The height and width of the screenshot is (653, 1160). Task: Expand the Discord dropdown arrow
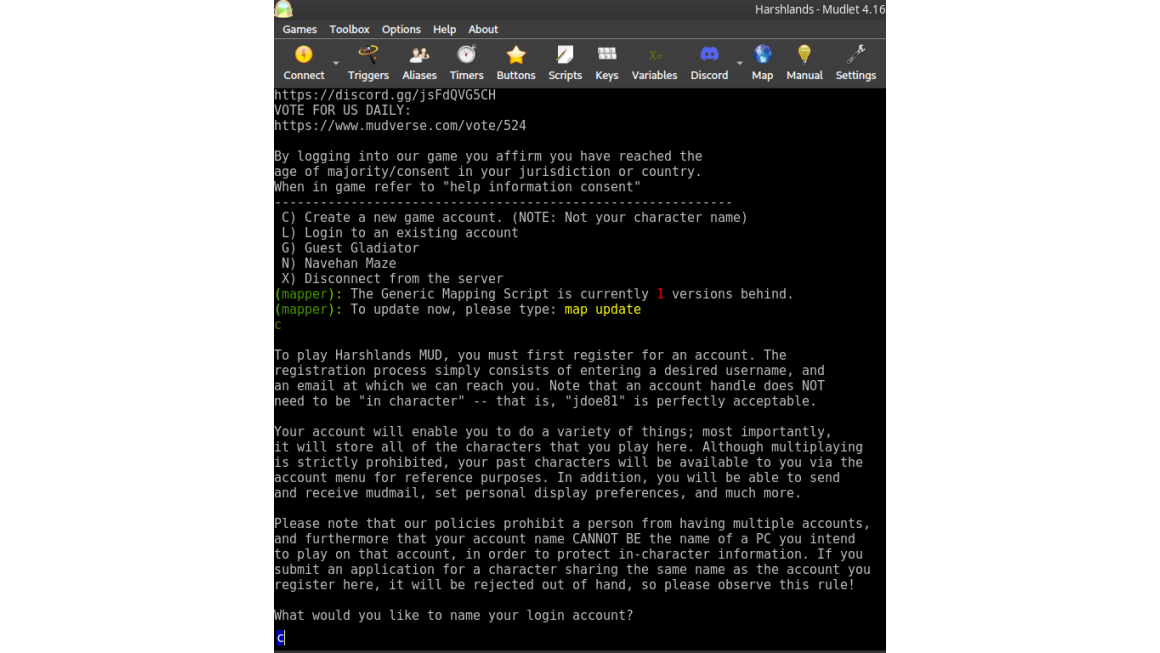click(x=740, y=63)
